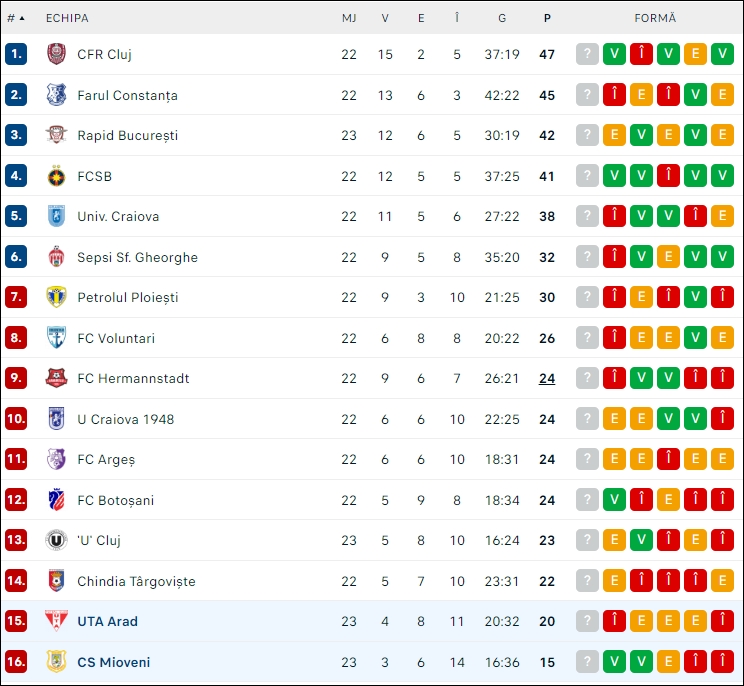Click the CFR Cluj club crest
The image size is (744, 686).
coord(56,54)
